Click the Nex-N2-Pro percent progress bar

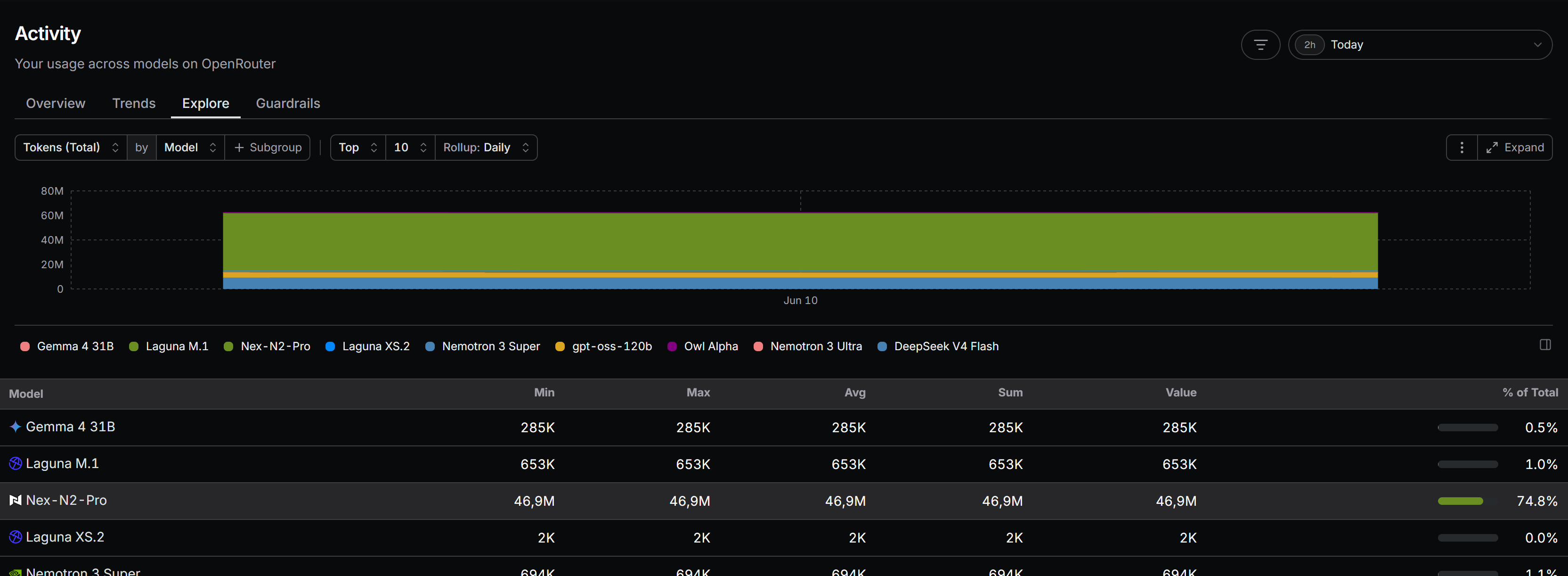1467,501
